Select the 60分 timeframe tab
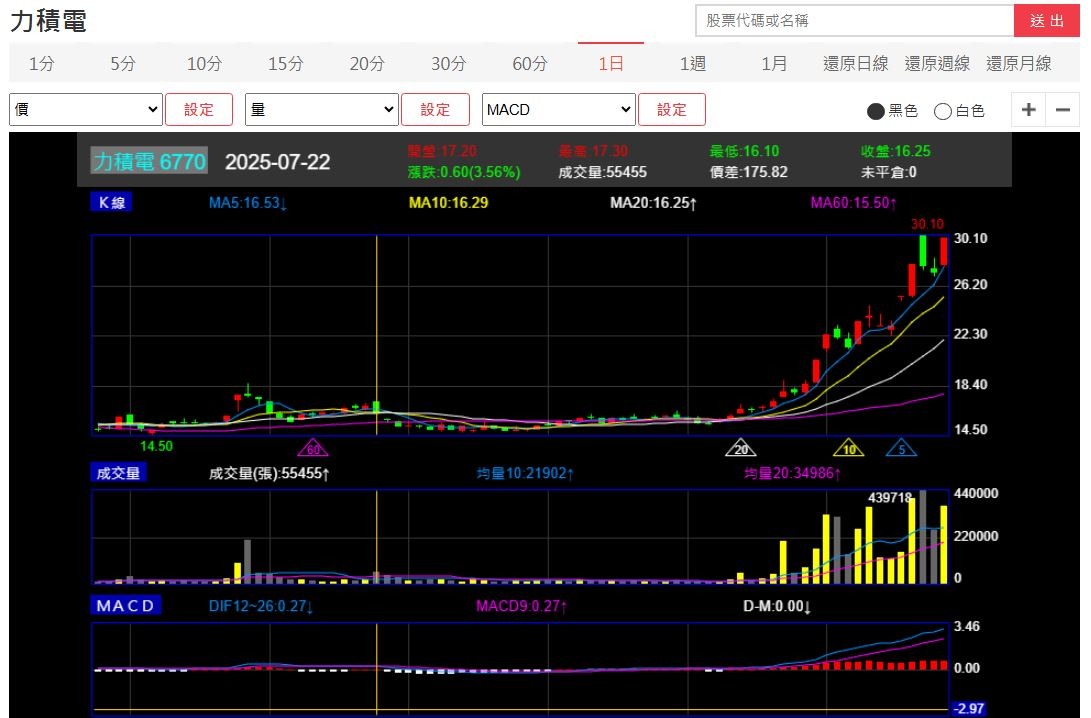This screenshot has height=718, width=1091. pos(530,64)
